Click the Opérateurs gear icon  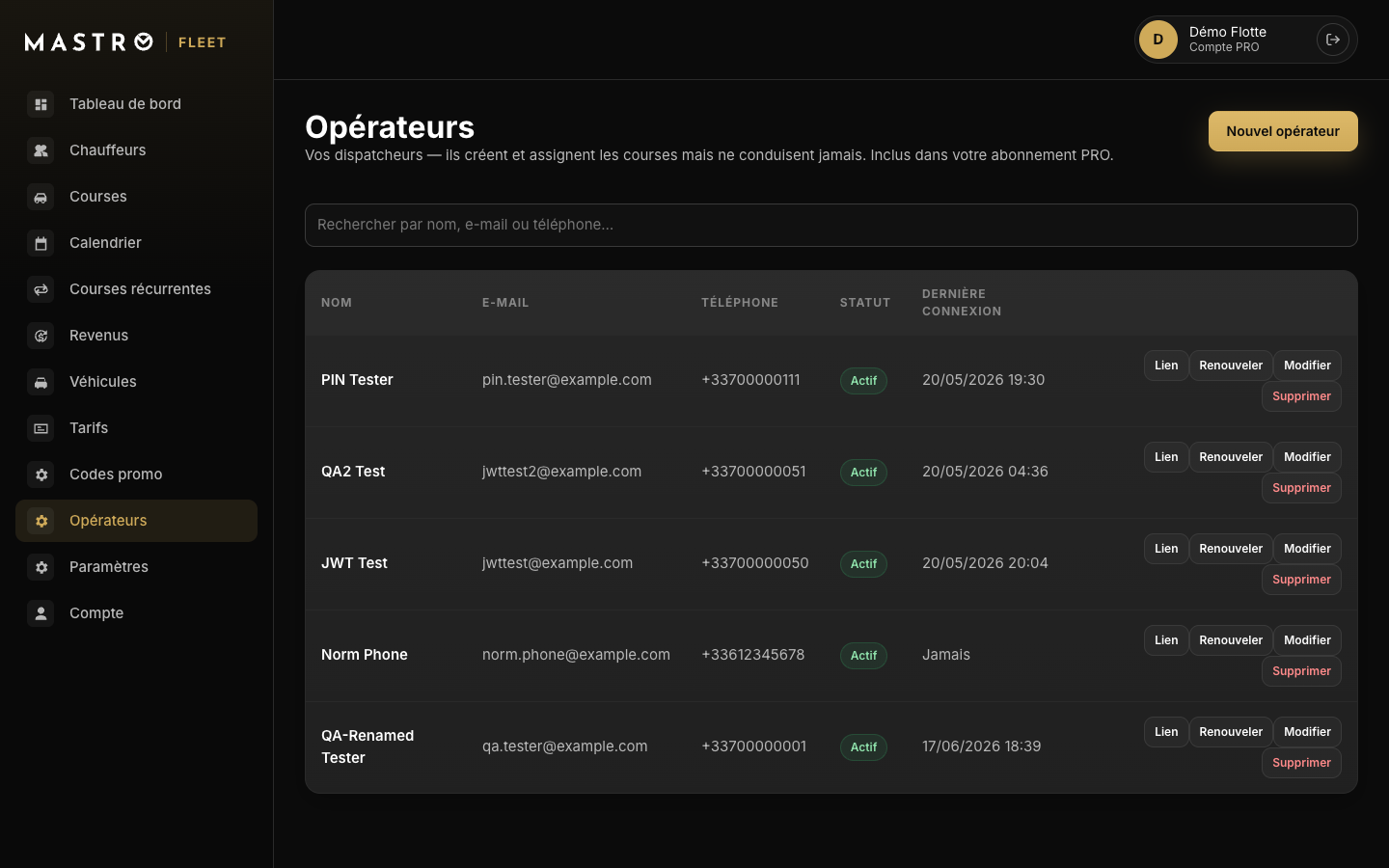point(41,521)
